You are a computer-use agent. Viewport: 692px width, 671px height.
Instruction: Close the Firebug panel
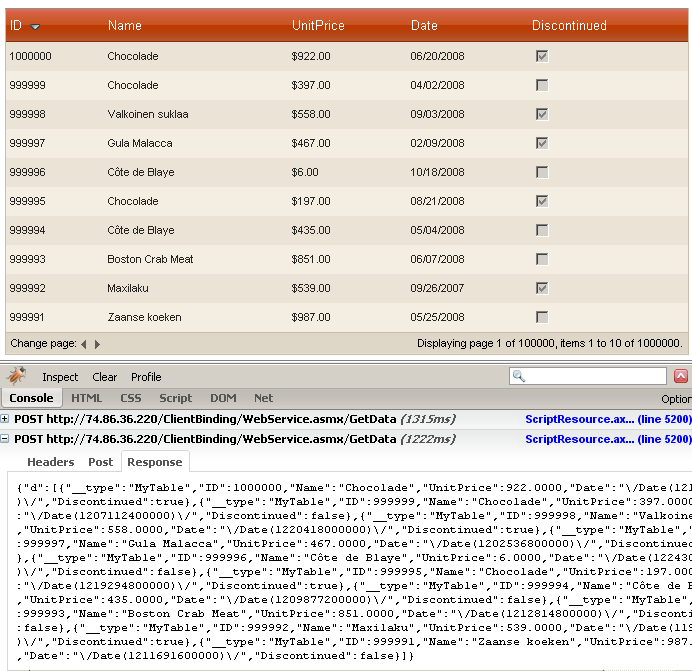(x=681, y=377)
